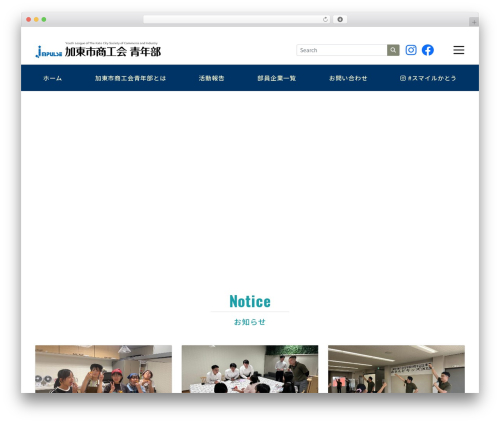The width and height of the screenshot is (500, 423).
Task: Open the Facebook page icon
Action: [428, 50]
